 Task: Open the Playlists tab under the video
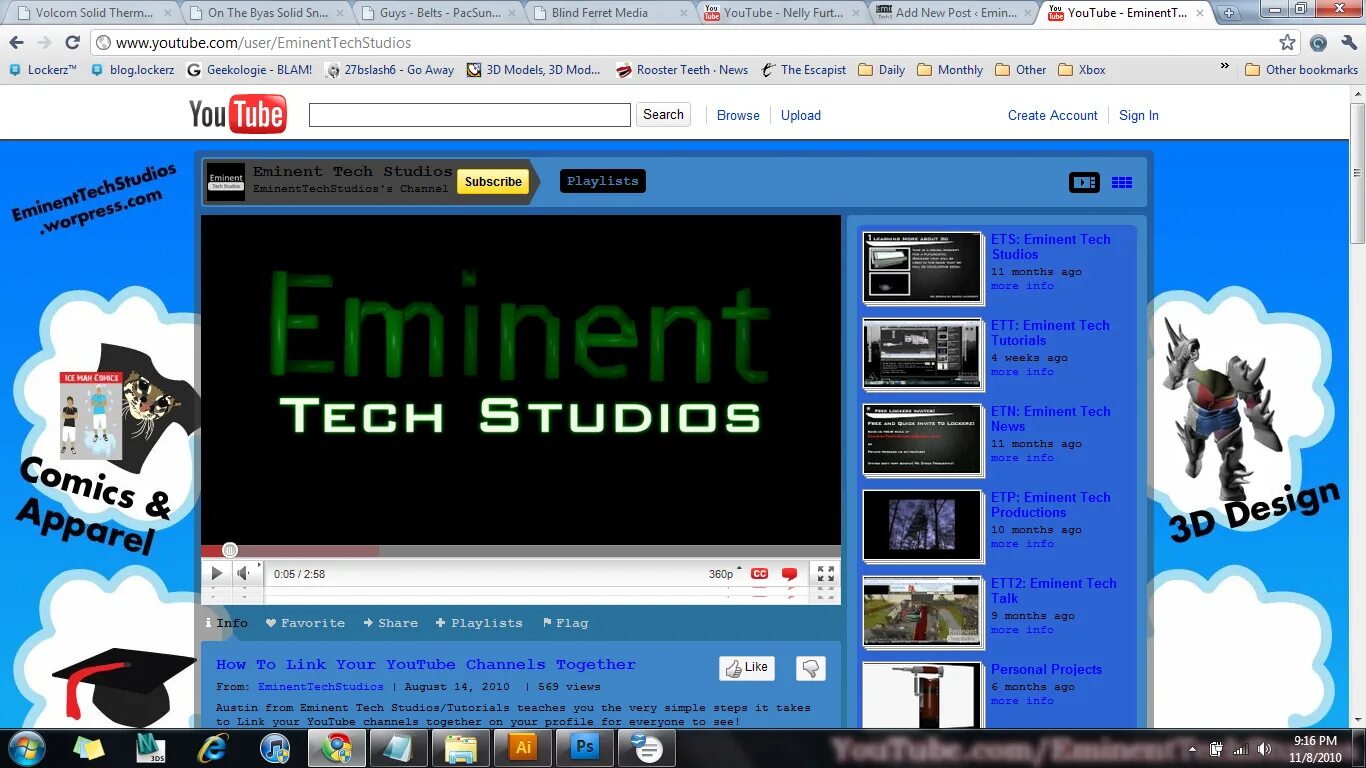[x=479, y=623]
